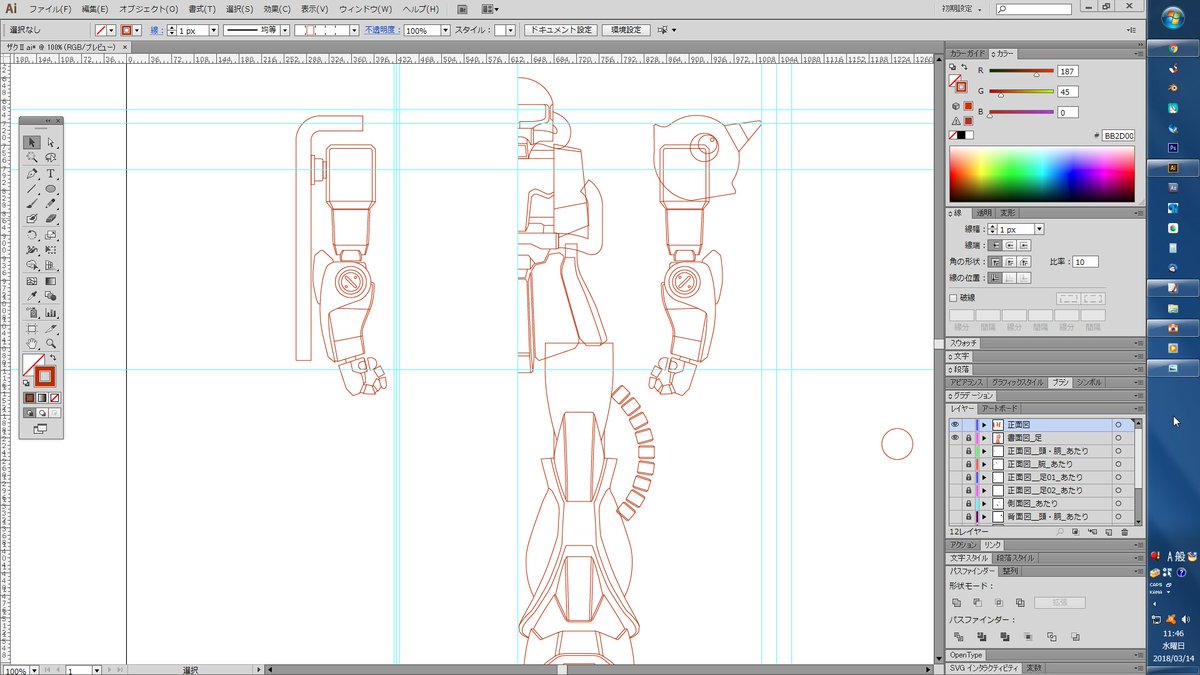
Task: Set the None color mode in toolbox
Action: tap(55, 398)
